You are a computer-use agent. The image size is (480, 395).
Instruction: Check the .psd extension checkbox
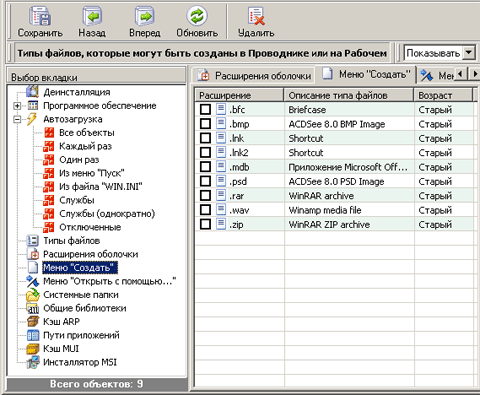[x=205, y=181]
